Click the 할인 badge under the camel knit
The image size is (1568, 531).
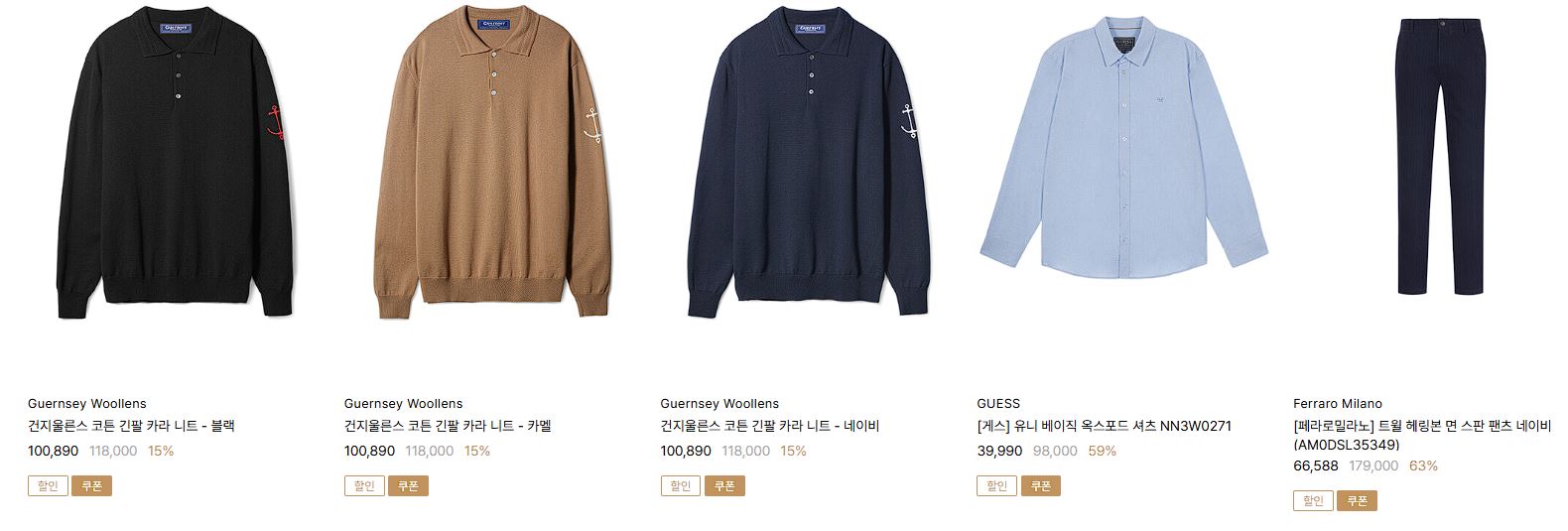pos(364,486)
